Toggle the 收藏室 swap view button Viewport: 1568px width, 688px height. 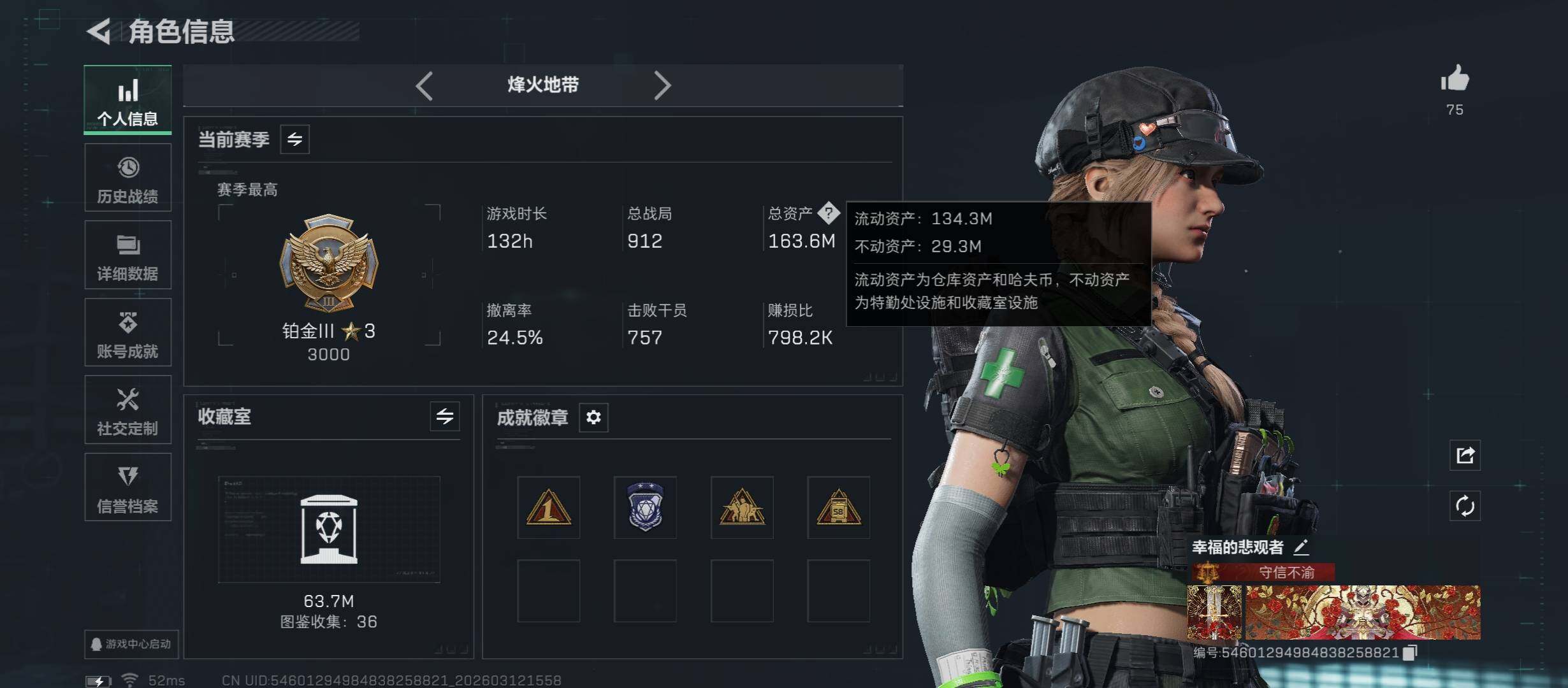(445, 417)
